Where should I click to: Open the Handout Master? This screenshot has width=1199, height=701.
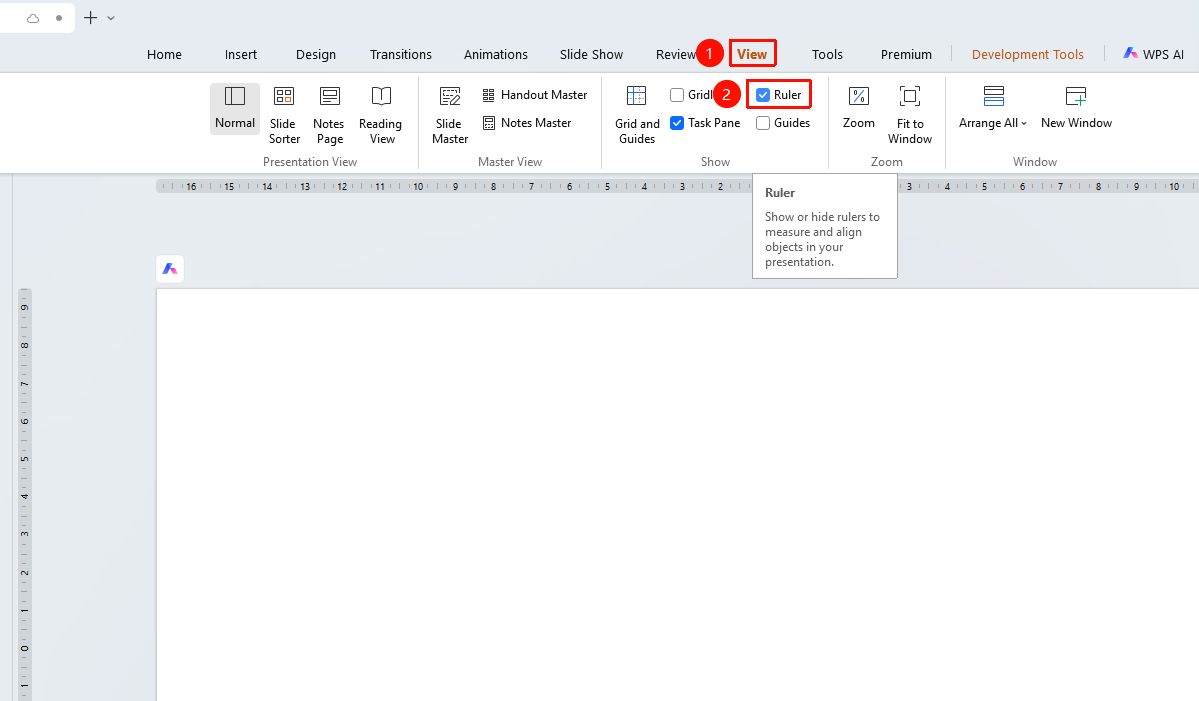click(x=535, y=95)
